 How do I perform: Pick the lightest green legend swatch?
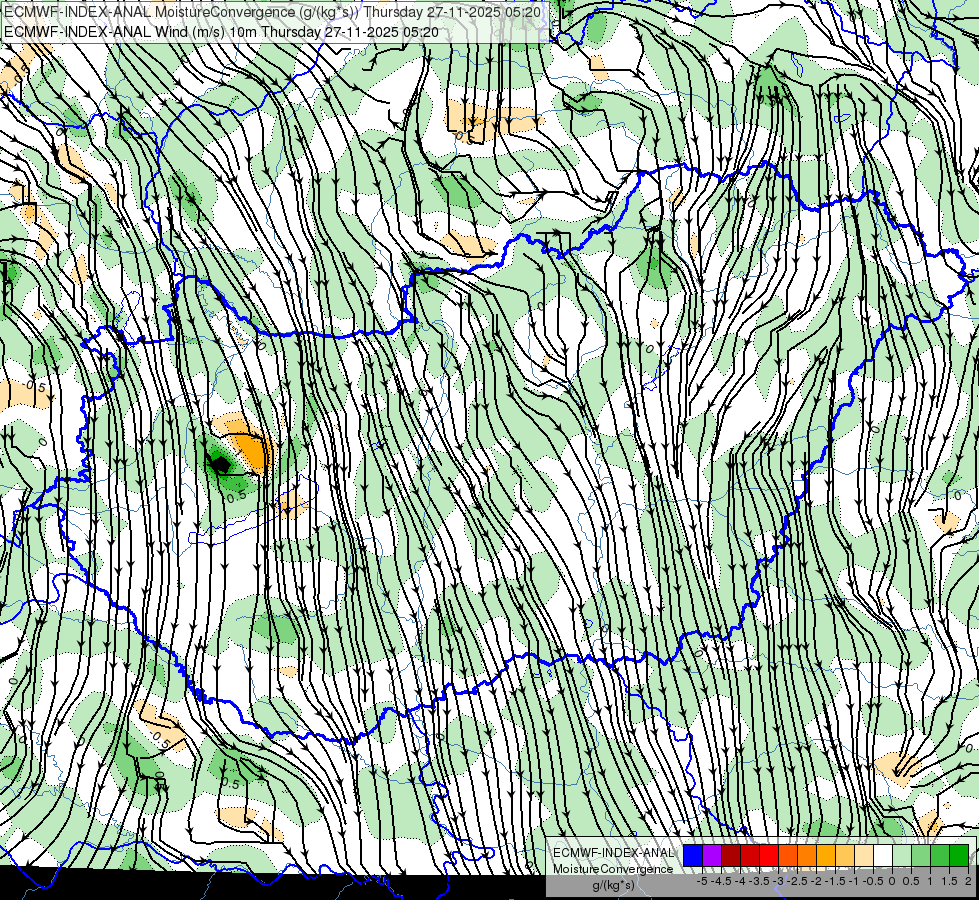pos(902,856)
